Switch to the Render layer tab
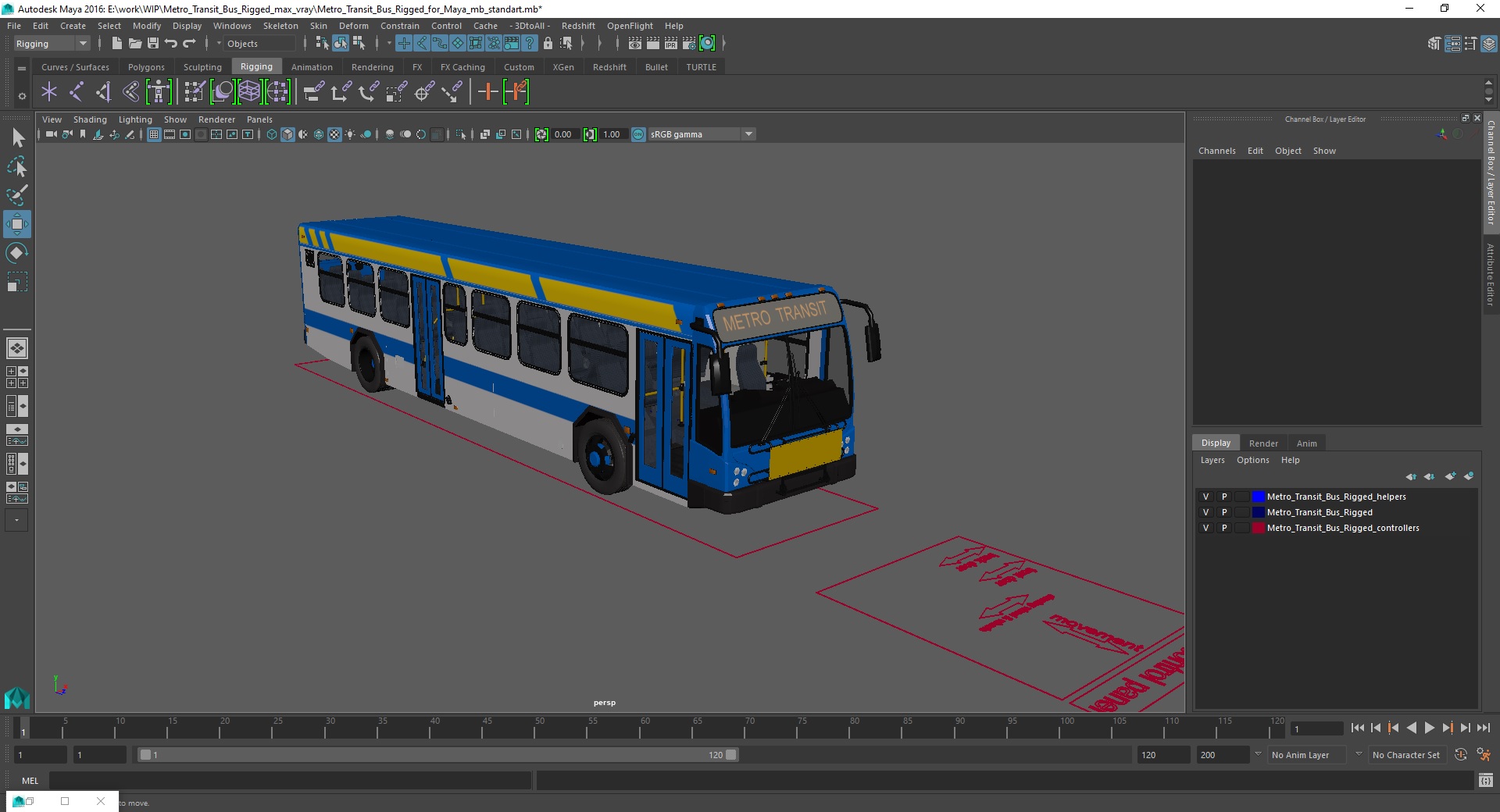1500x812 pixels. tap(1263, 443)
